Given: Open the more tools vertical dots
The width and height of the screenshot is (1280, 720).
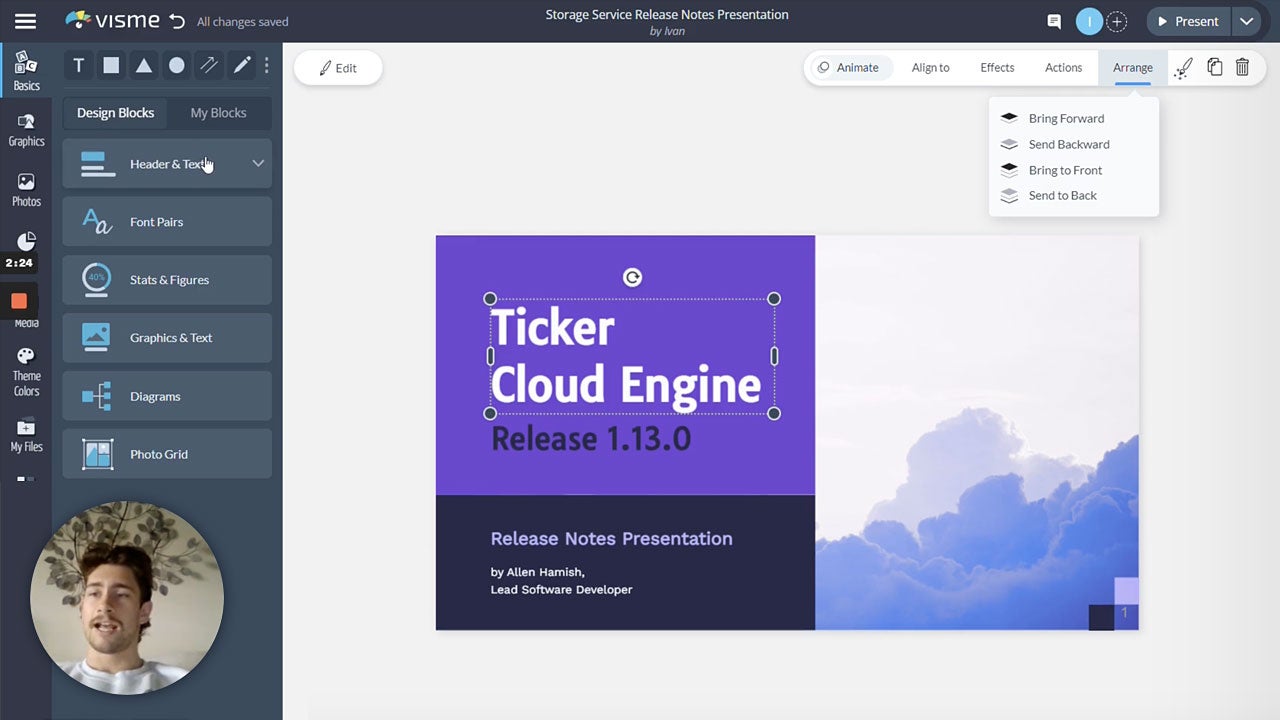Looking at the screenshot, I should (266, 65).
